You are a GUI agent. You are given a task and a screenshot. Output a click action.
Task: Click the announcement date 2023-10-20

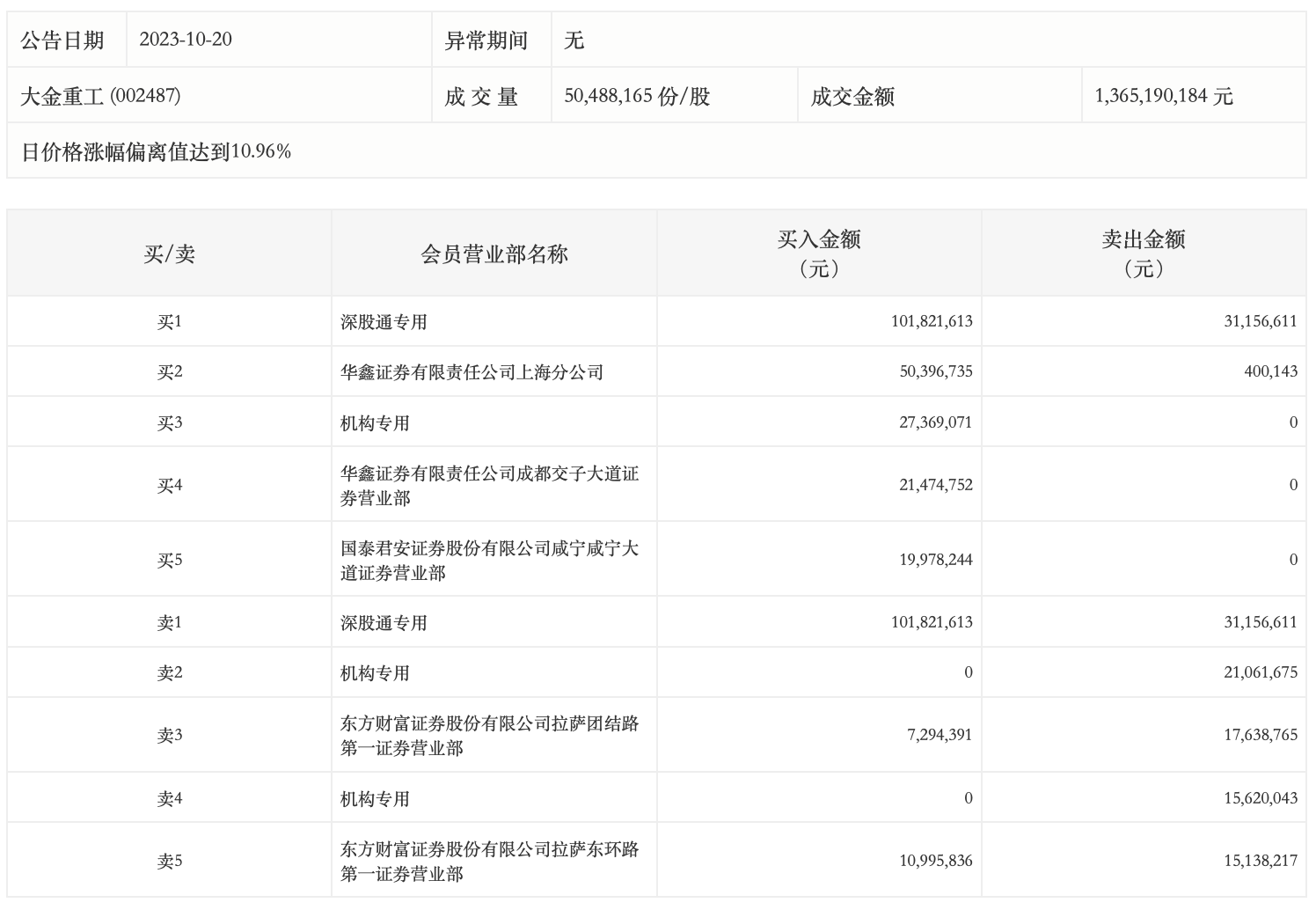click(x=186, y=40)
